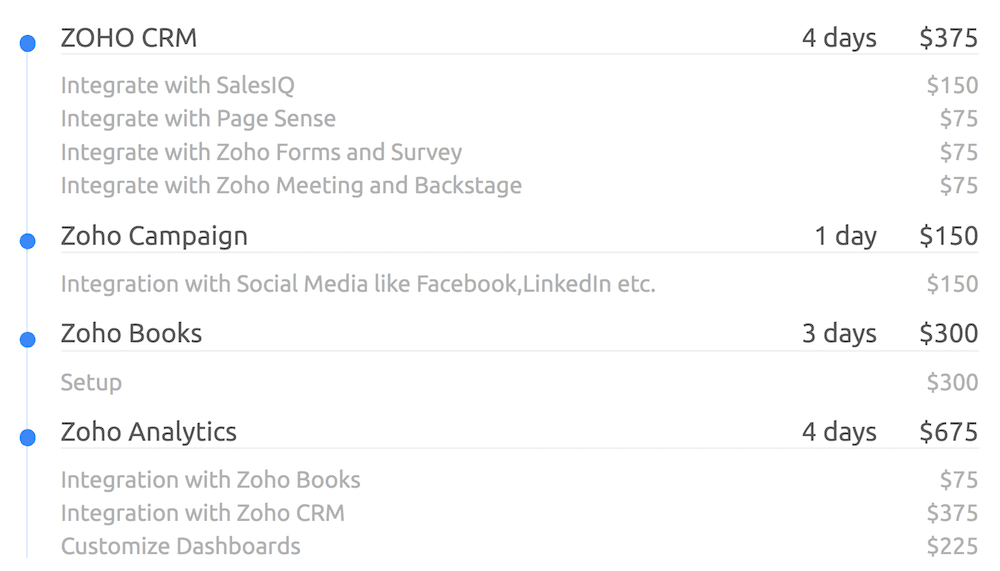
Task: Select the timeline marker for Zoho Books
Action: [x=28, y=339]
